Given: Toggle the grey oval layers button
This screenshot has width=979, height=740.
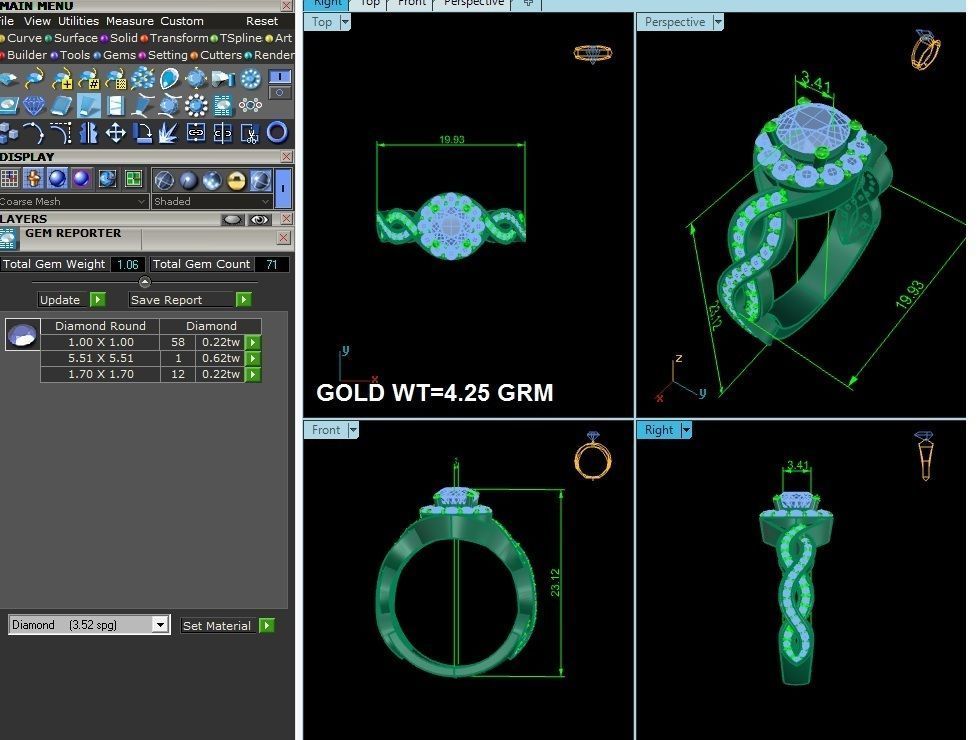Looking at the screenshot, I should [x=232, y=219].
